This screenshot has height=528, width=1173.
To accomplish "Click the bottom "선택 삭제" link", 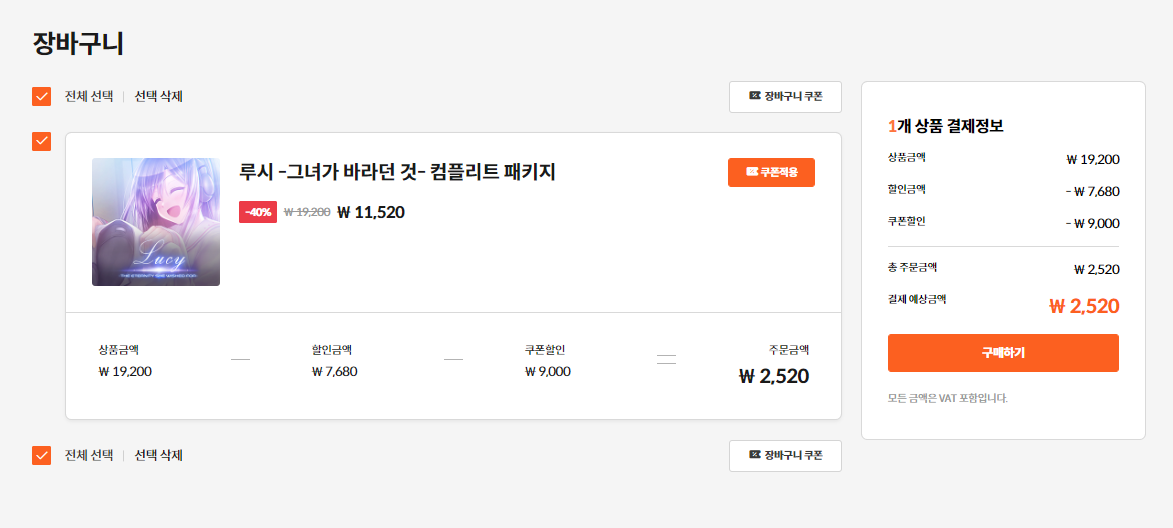I will 158,456.
